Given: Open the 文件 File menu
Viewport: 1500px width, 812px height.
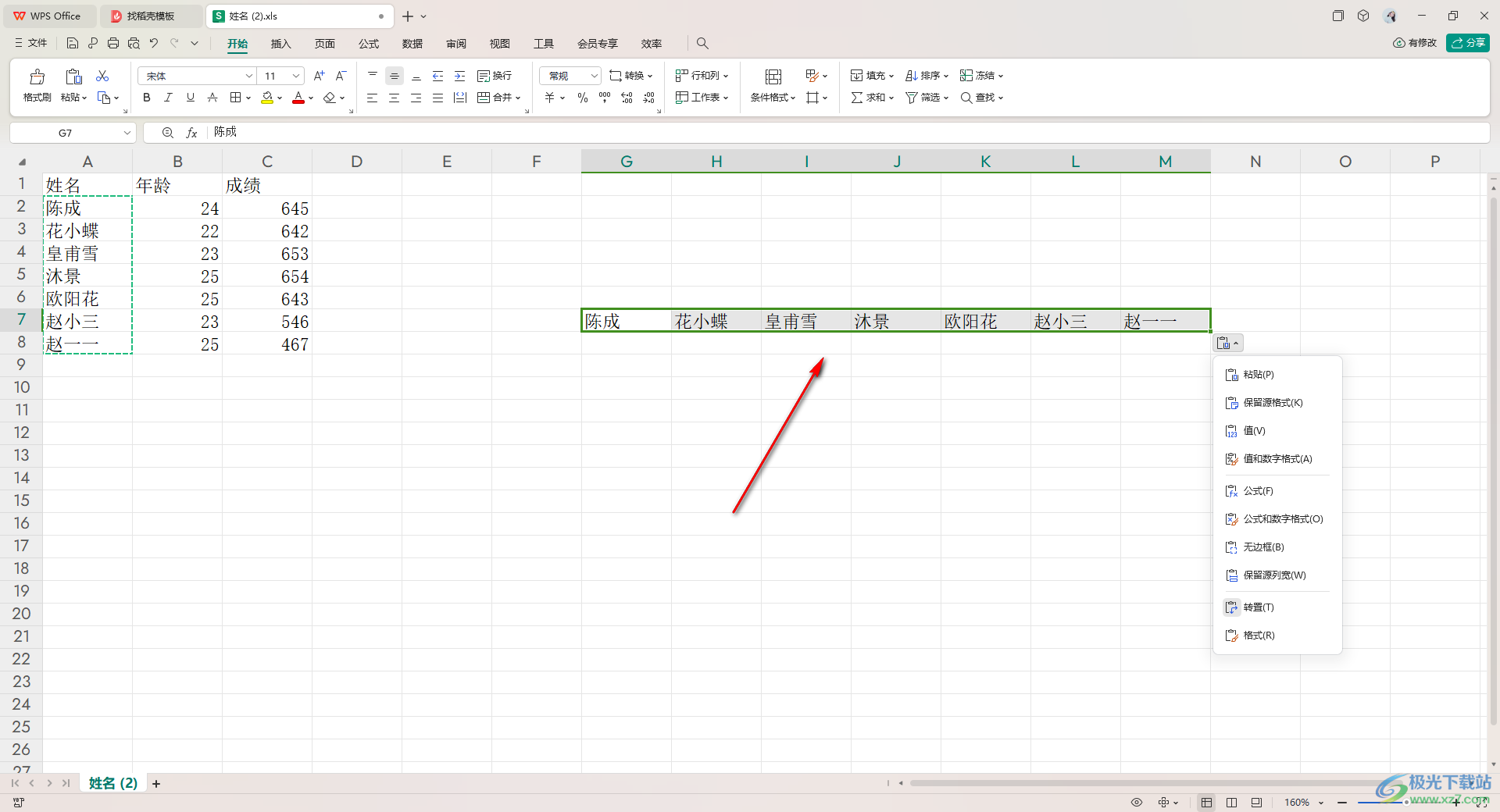Looking at the screenshot, I should coord(31,43).
